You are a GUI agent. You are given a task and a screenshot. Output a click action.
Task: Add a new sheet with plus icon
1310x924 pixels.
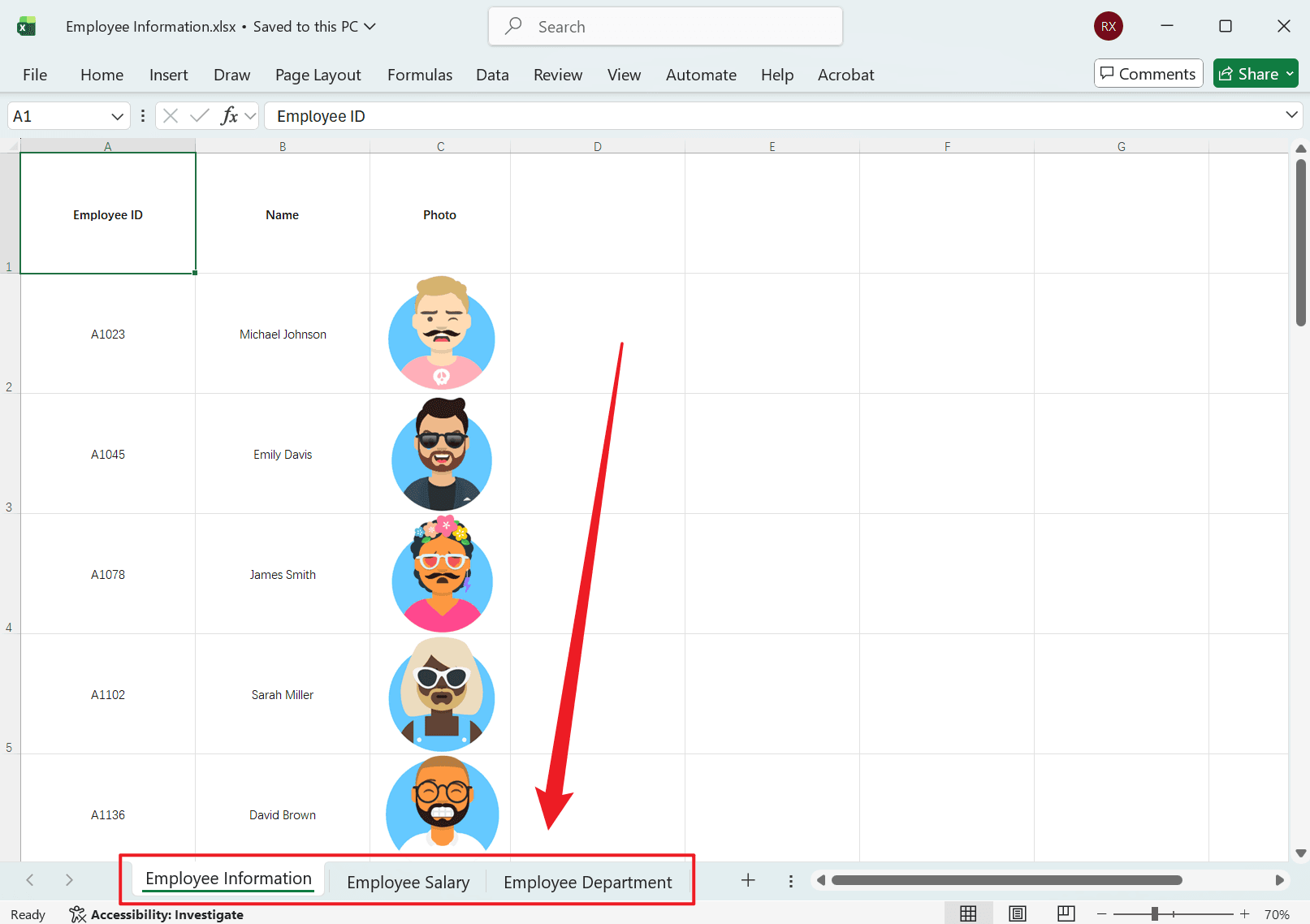point(748,880)
